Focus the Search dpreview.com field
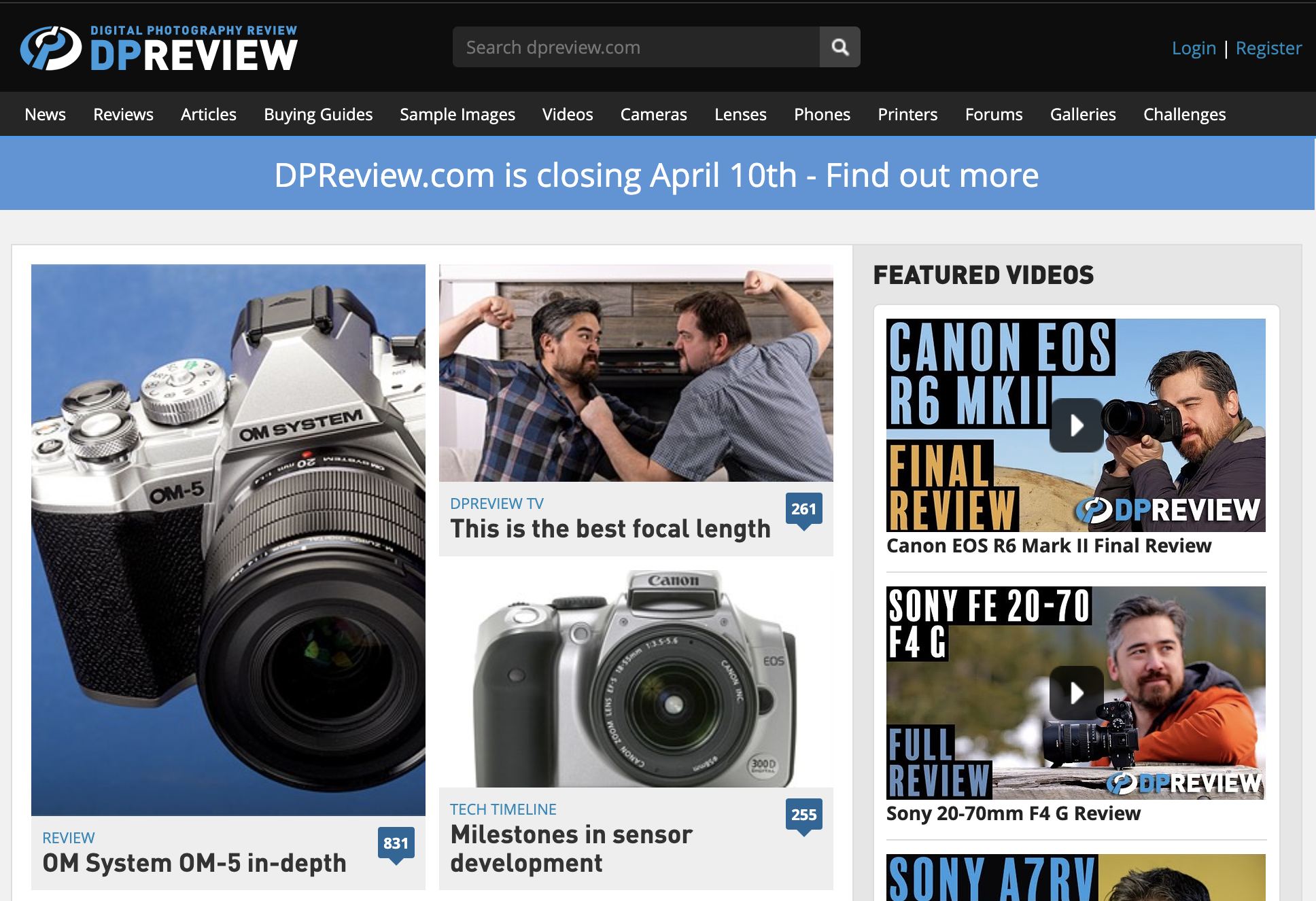This screenshot has height=901, width=1316. click(636, 47)
